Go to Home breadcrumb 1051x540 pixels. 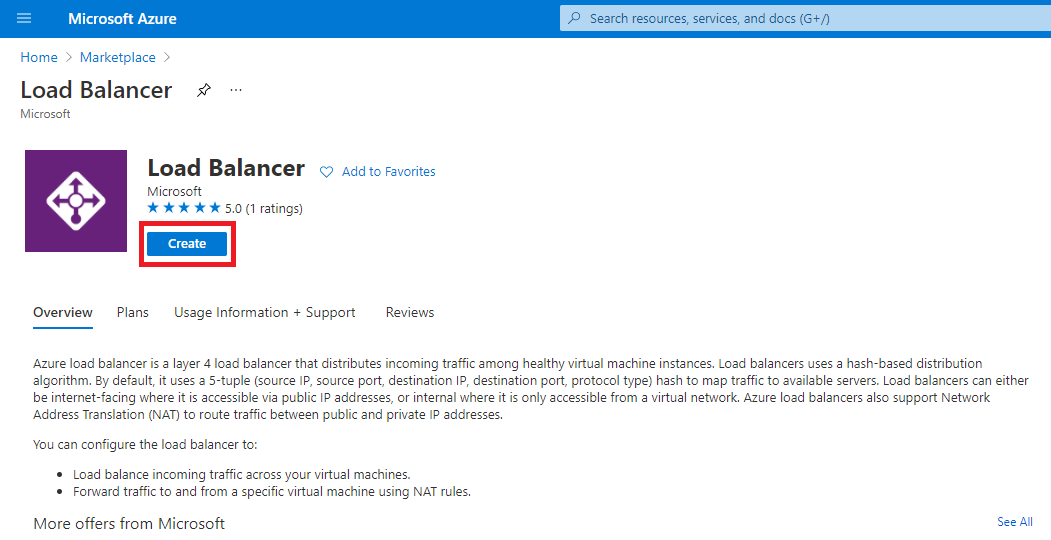click(x=39, y=57)
